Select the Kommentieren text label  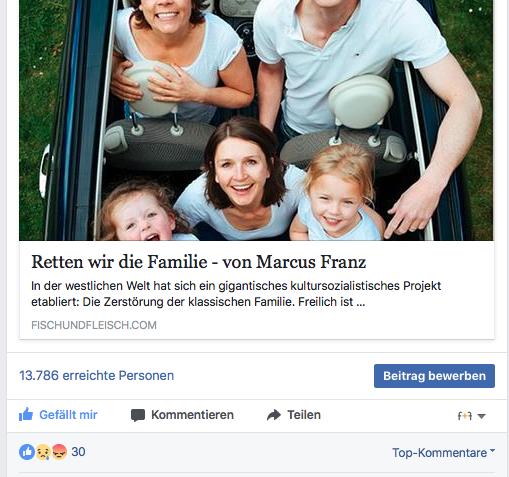tap(192, 415)
